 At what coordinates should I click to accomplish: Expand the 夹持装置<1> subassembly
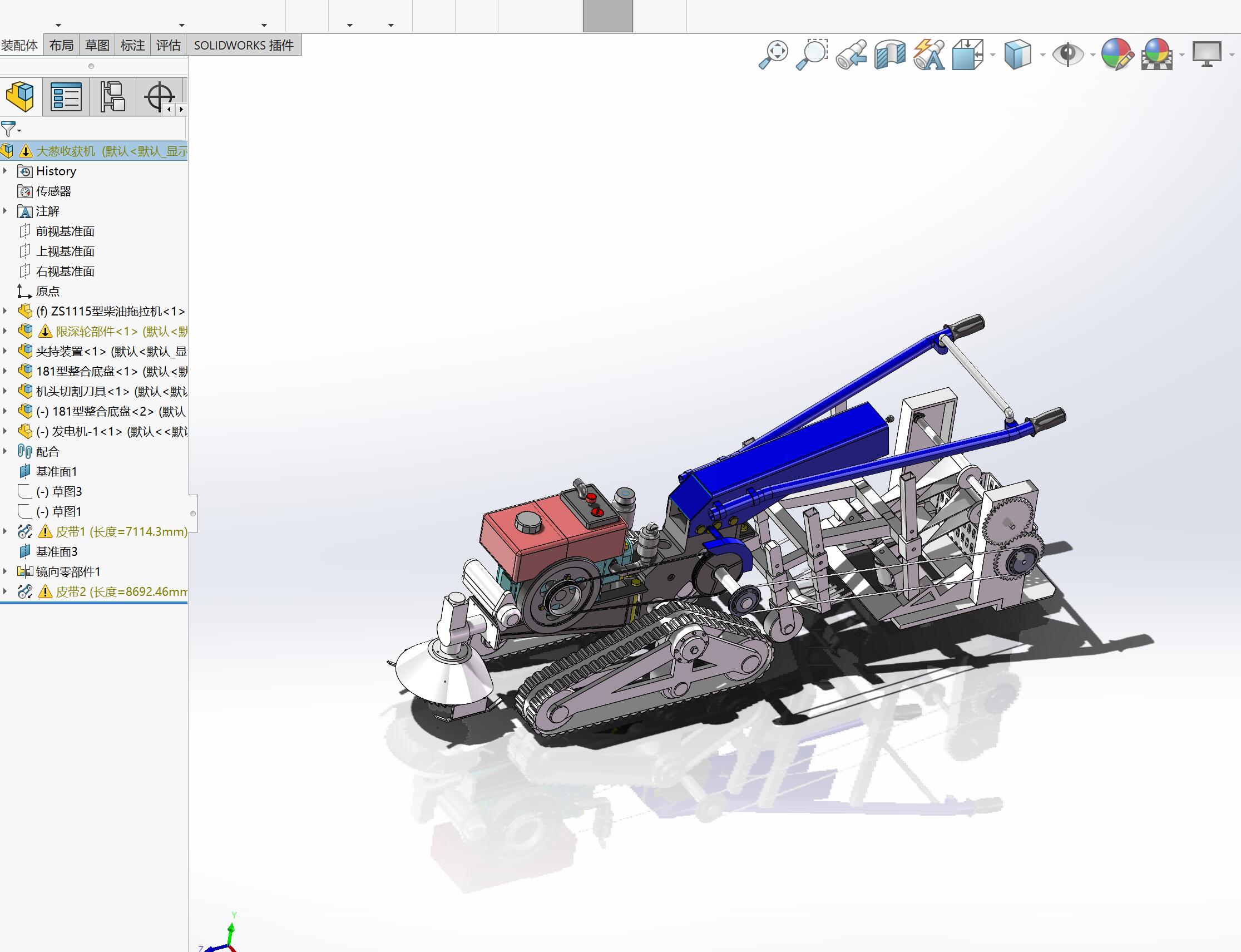pos(5,351)
